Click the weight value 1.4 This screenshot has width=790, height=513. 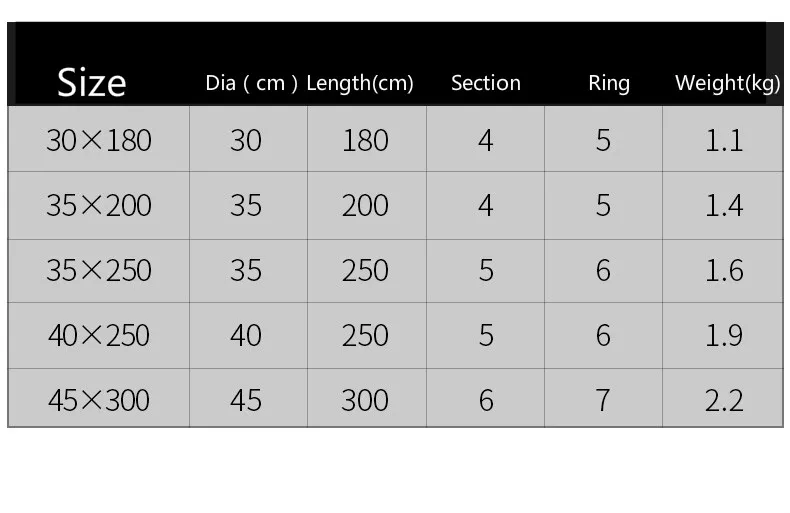pos(724,206)
